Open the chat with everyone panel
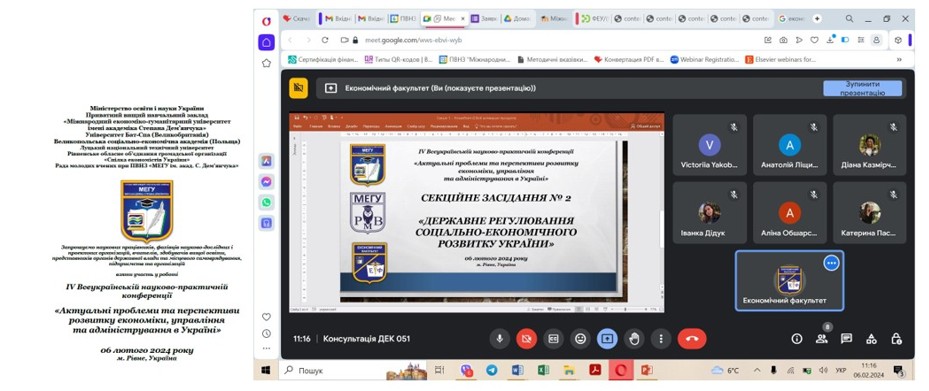The width and height of the screenshot is (929, 391). click(x=847, y=339)
